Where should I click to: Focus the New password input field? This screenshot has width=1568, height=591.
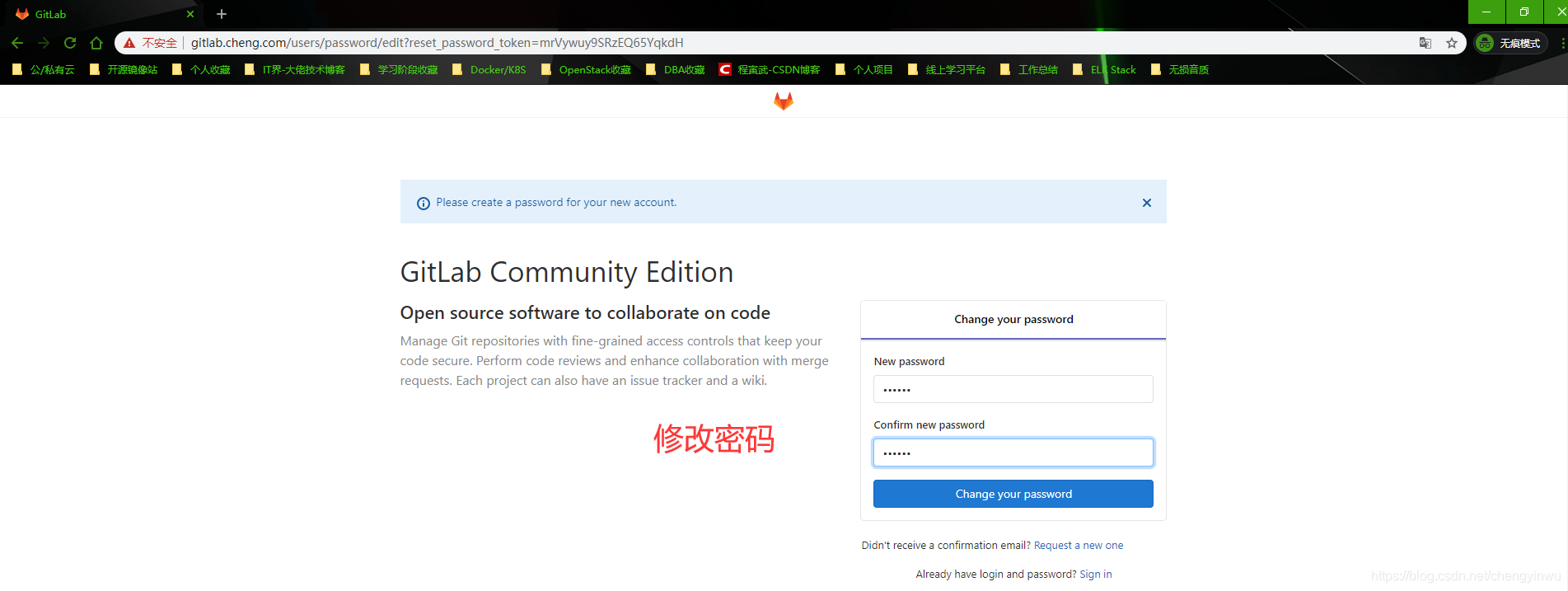[x=1013, y=389]
